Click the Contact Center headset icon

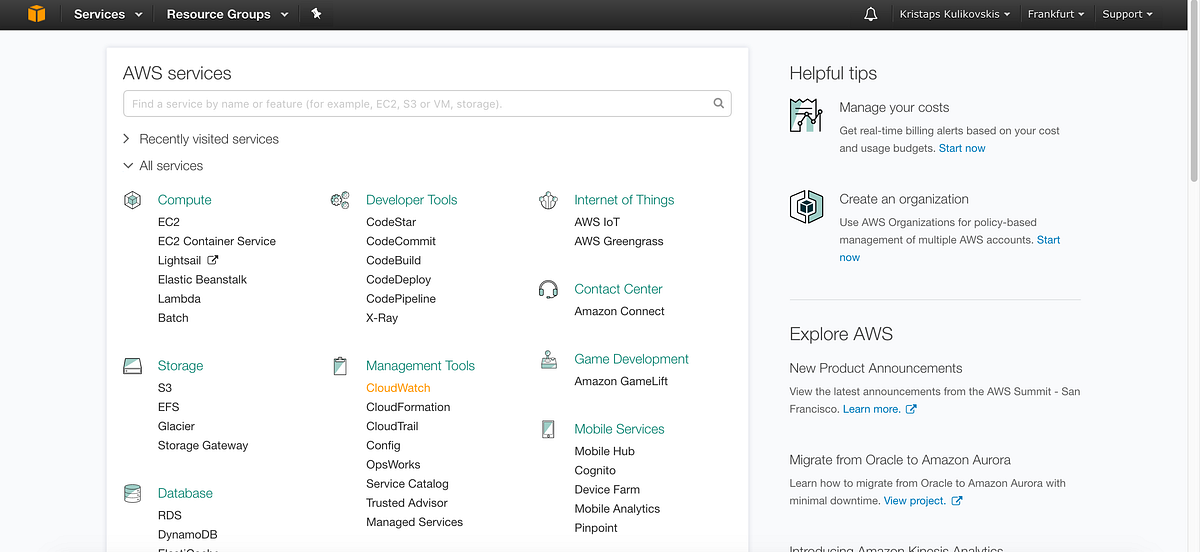[548, 289]
